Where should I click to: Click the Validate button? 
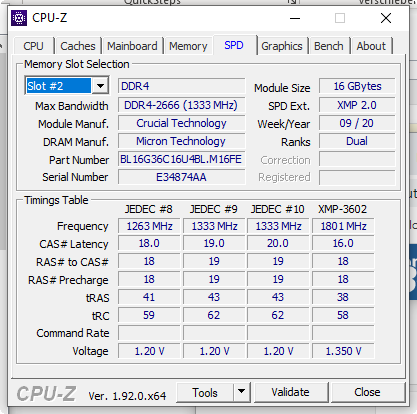point(290,392)
